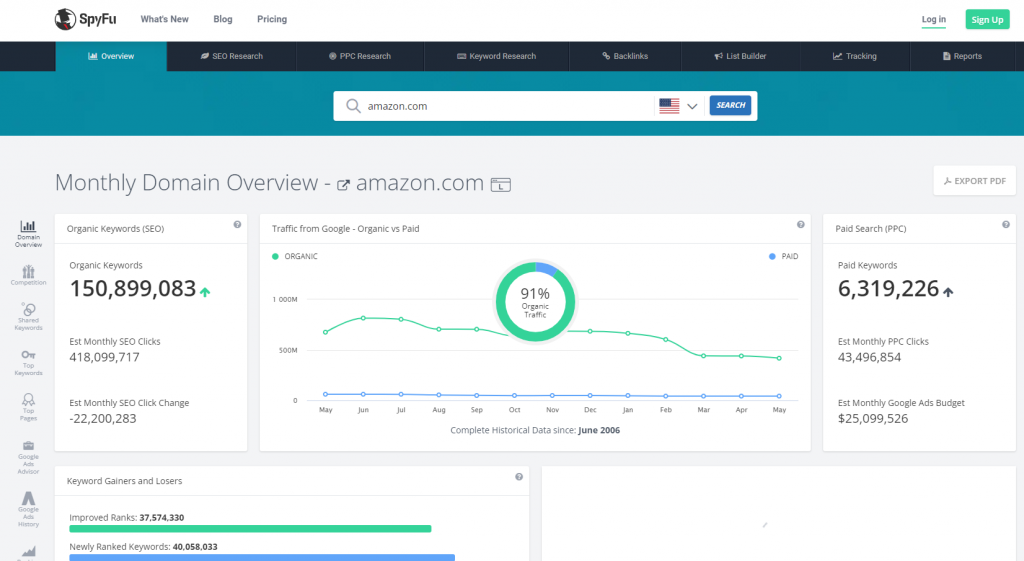Image resolution: width=1024 pixels, height=561 pixels.
Task: Switch to the Keyword Research tab
Action: tap(496, 56)
